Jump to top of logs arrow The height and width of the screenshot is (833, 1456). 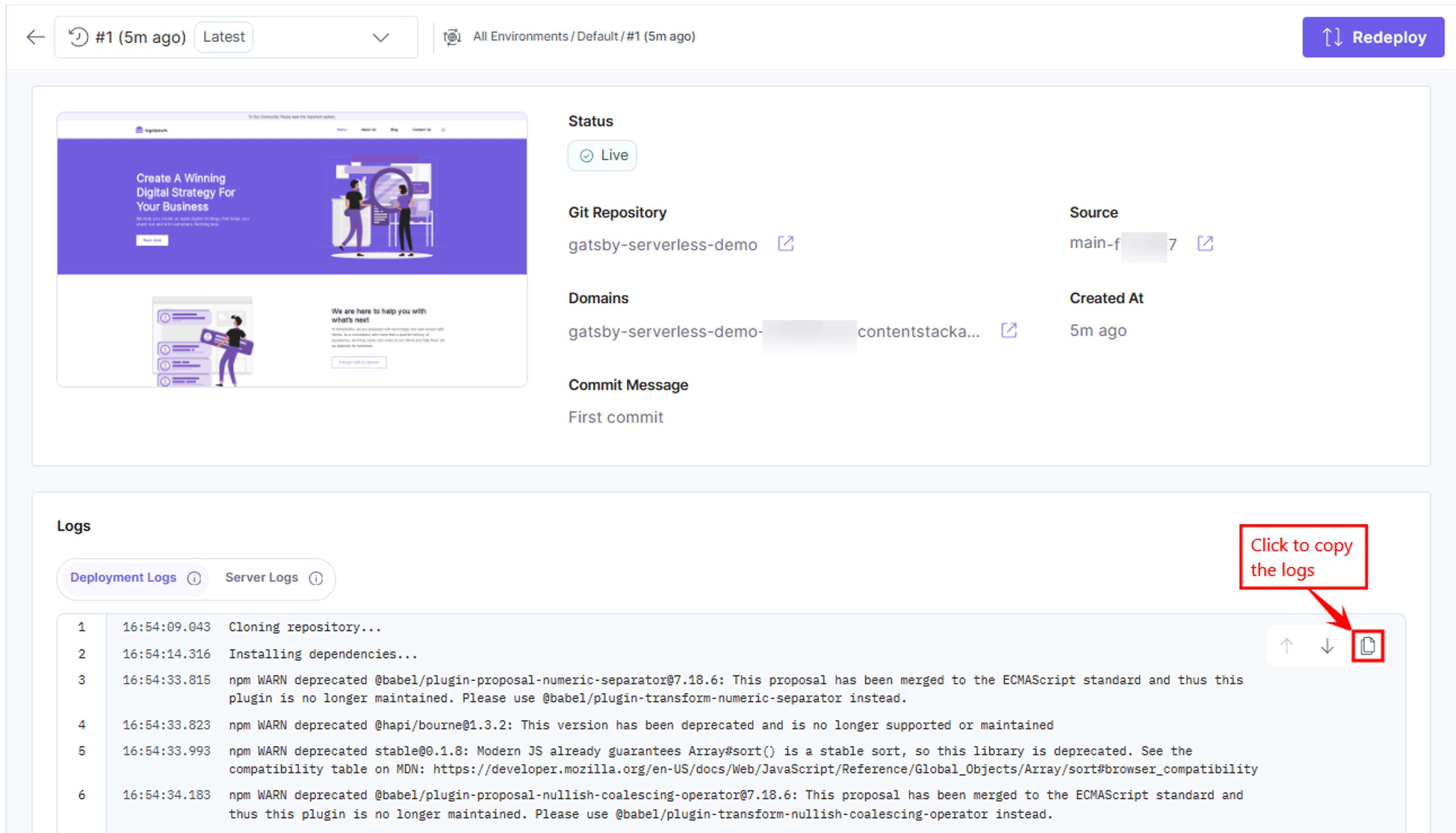pyautogui.click(x=1287, y=646)
